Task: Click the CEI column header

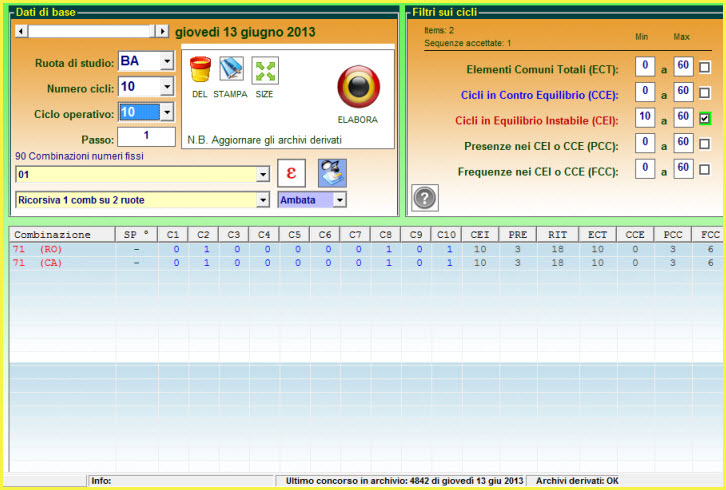Action: tap(480, 234)
